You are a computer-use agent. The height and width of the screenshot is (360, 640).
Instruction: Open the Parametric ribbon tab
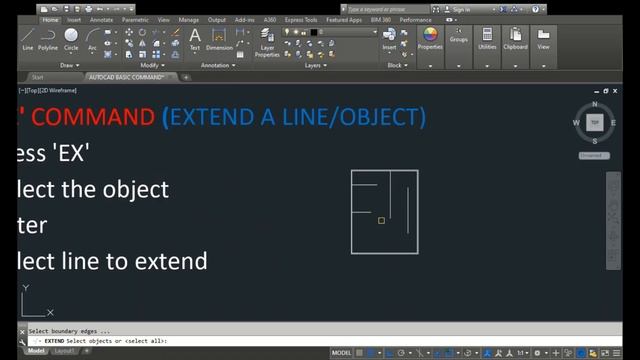click(x=135, y=20)
